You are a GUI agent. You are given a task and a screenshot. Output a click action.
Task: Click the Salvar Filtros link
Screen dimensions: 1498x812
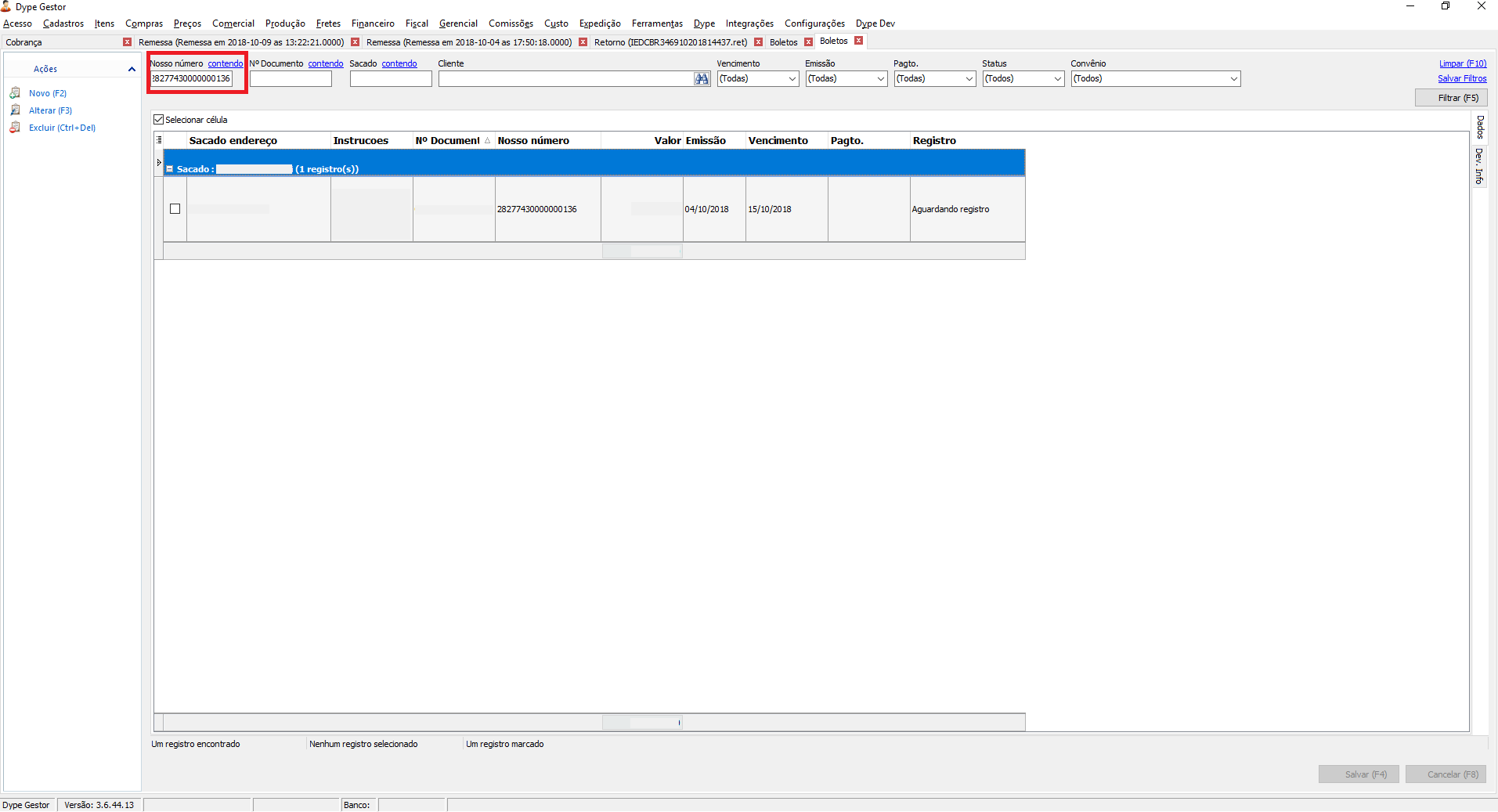[x=1462, y=78]
